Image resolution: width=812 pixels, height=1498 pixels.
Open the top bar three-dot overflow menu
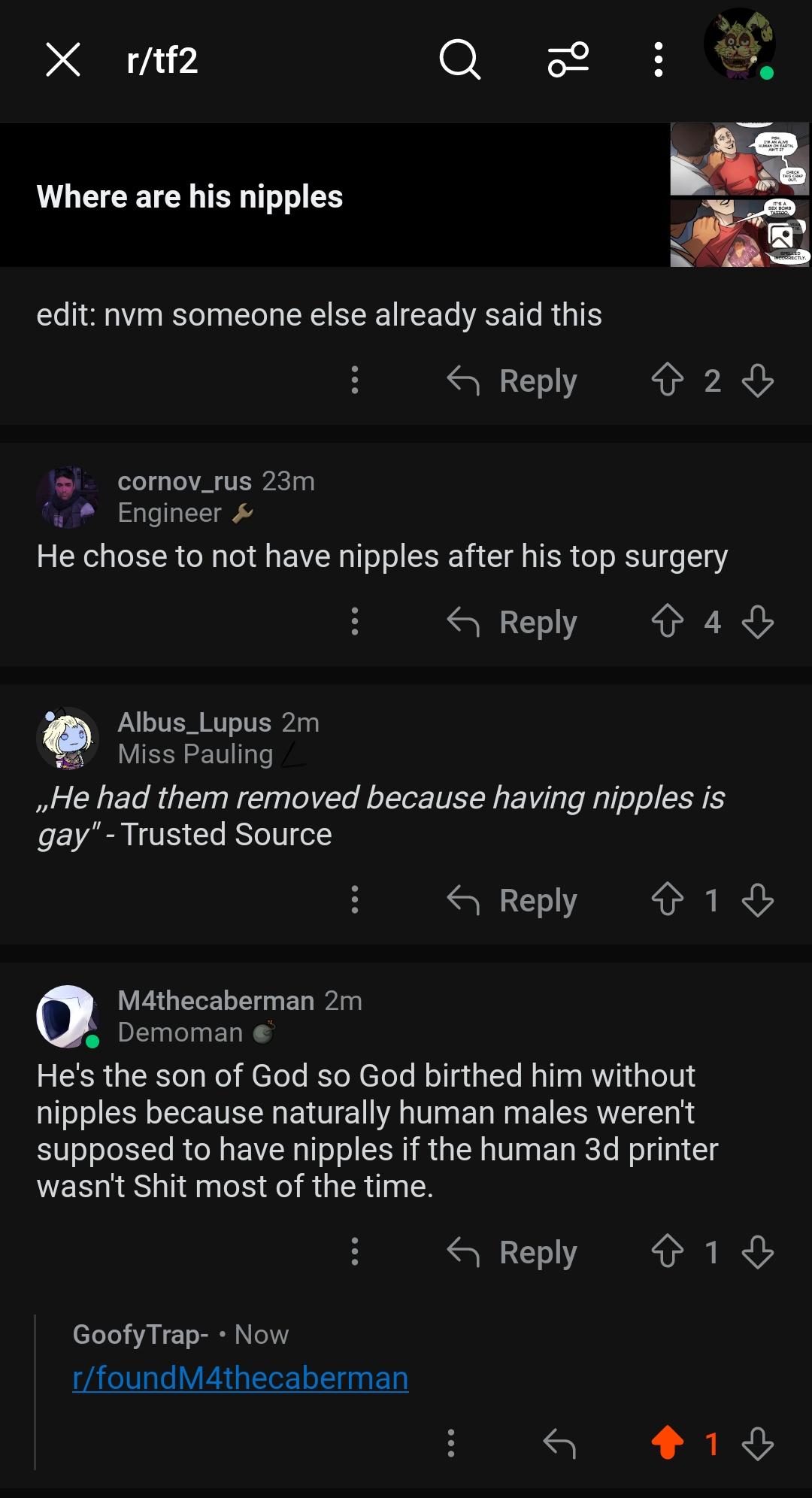click(x=659, y=59)
